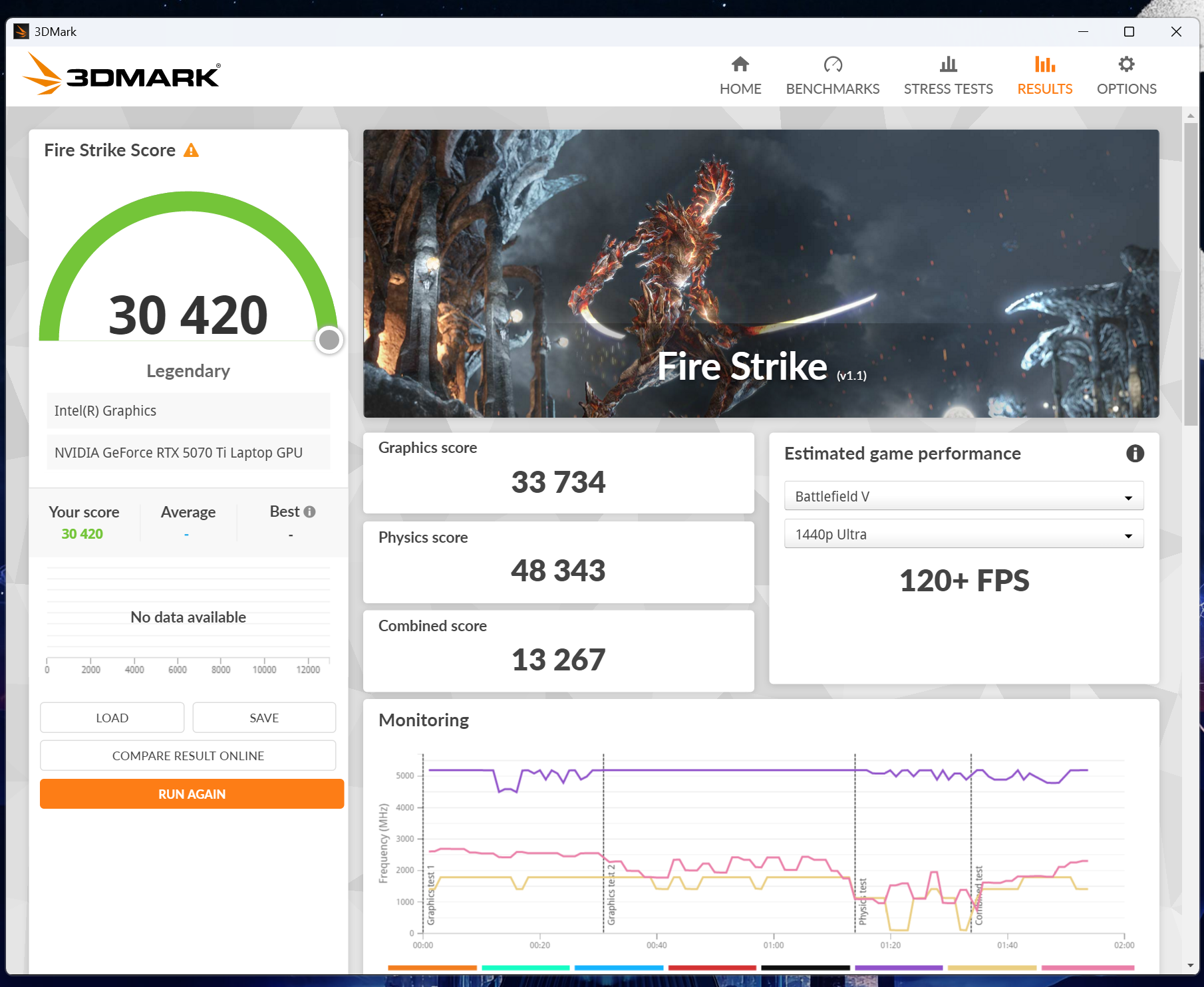The width and height of the screenshot is (1204, 987).
Task: Click the Estimated game performance heading
Action: pyautogui.click(x=903, y=454)
